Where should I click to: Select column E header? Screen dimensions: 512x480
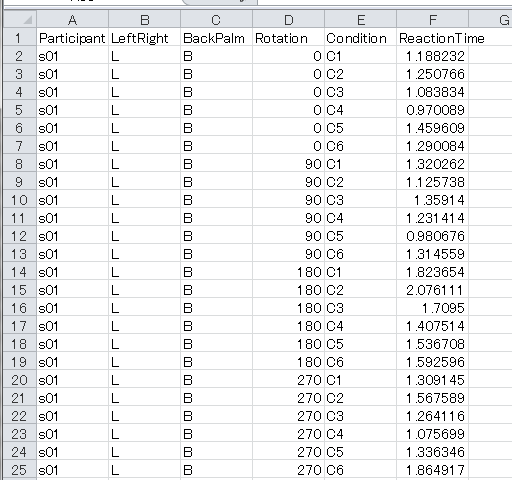[360, 20]
